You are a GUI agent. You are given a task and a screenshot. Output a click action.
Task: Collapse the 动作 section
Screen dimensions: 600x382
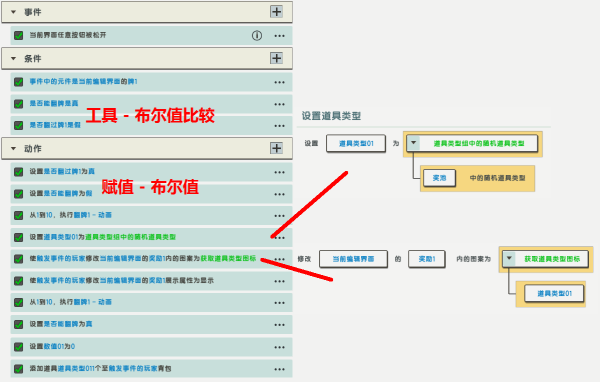click(13, 149)
